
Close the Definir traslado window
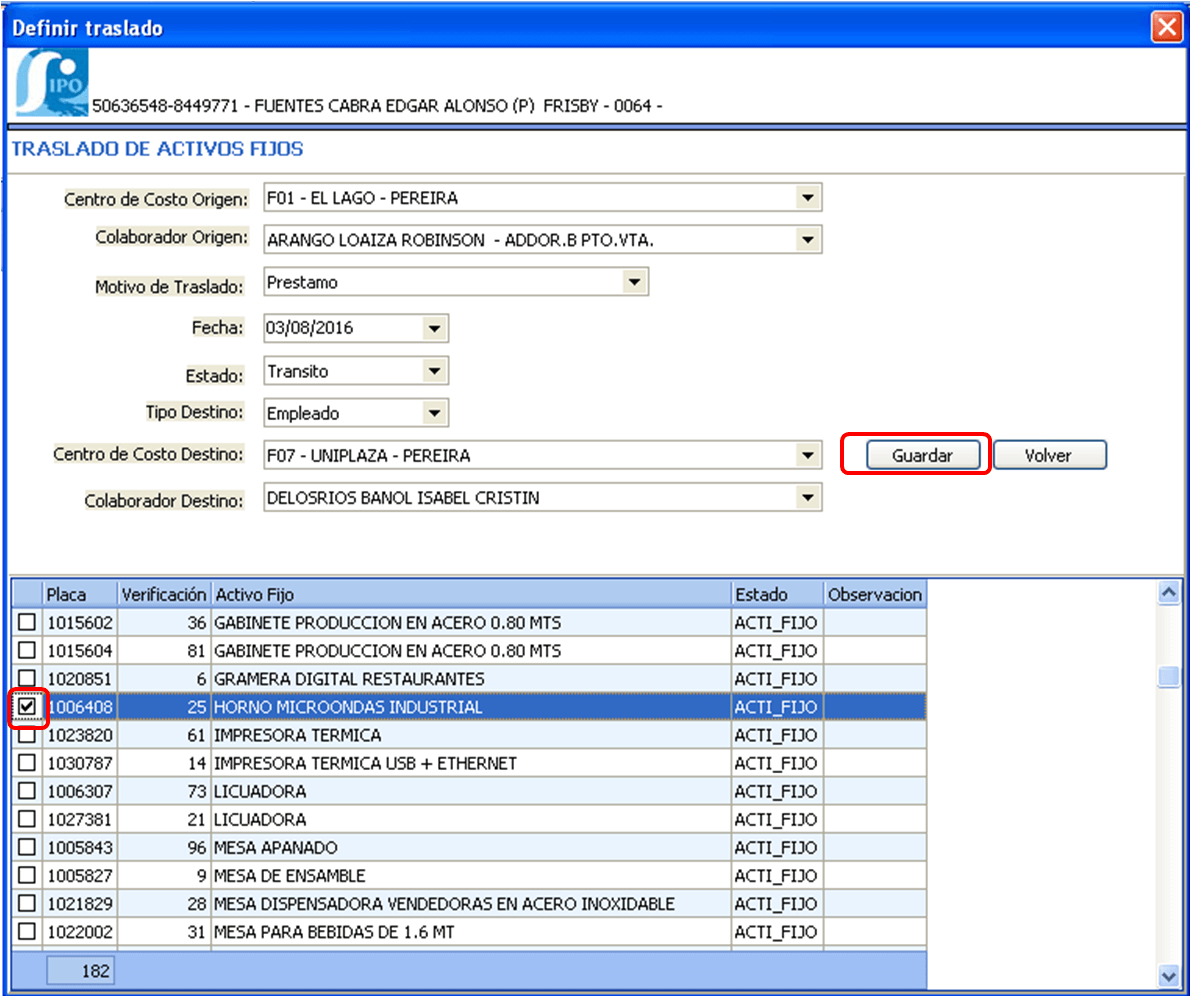(1166, 27)
